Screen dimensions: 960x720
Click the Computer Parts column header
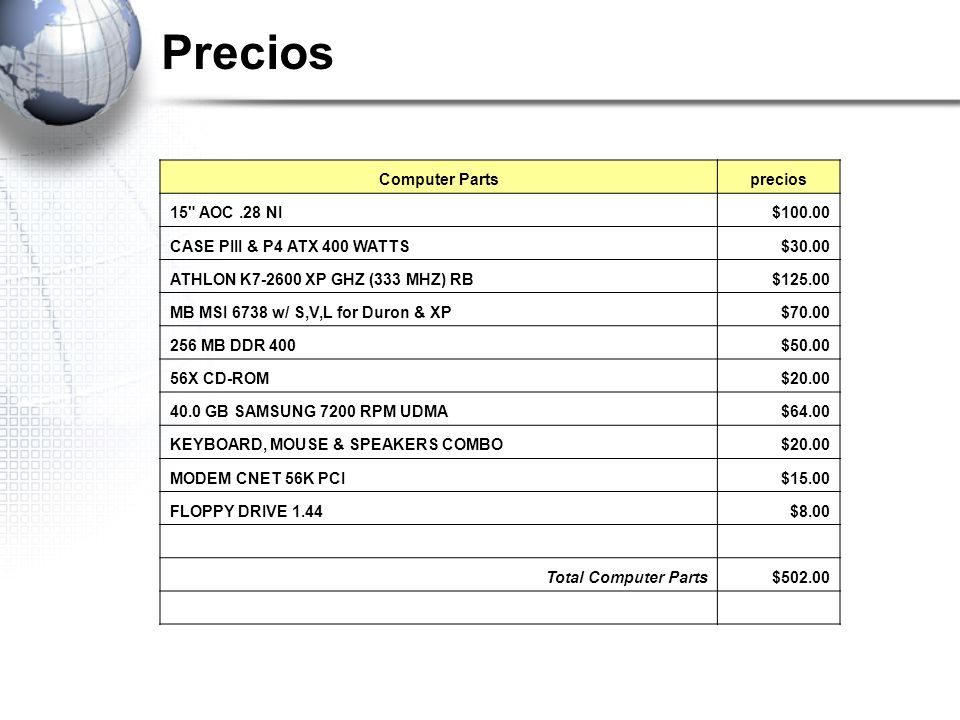click(438, 178)
